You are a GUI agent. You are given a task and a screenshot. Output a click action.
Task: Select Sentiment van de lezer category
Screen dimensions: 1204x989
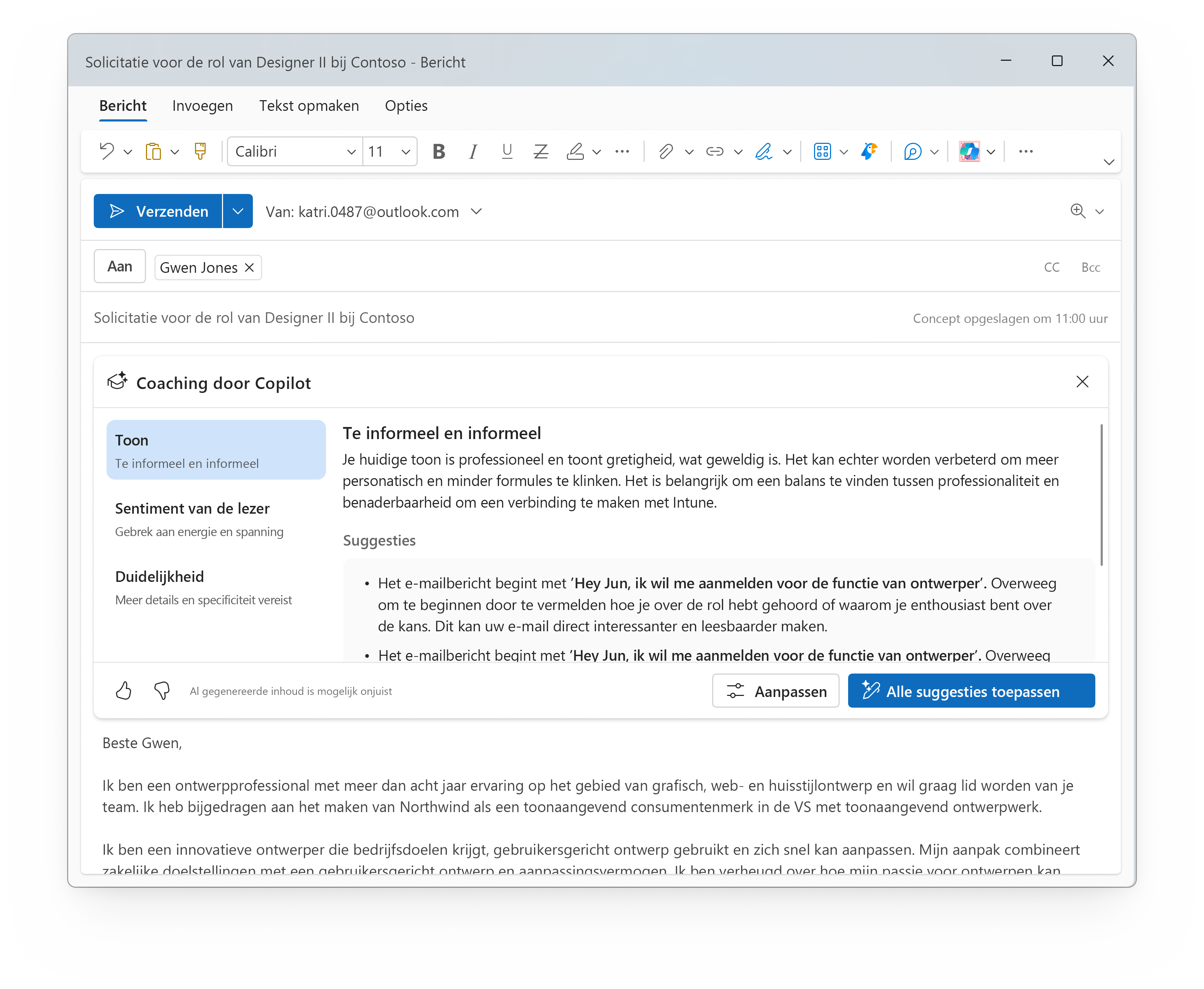[216, 518]
